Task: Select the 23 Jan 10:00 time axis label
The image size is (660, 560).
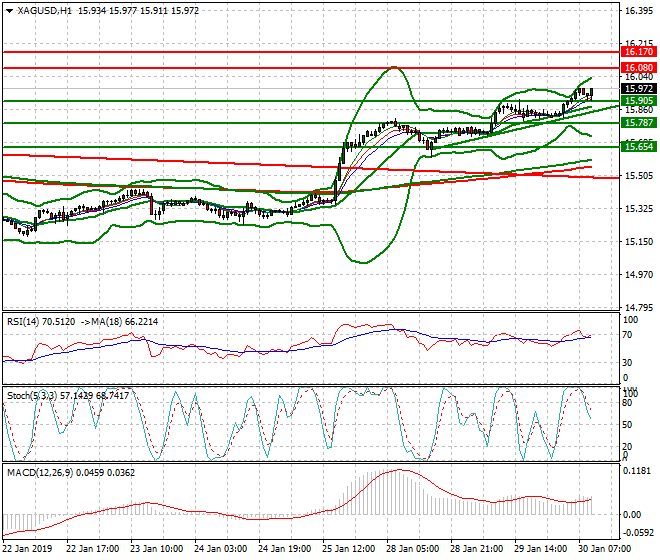Action: click(157, 549)
